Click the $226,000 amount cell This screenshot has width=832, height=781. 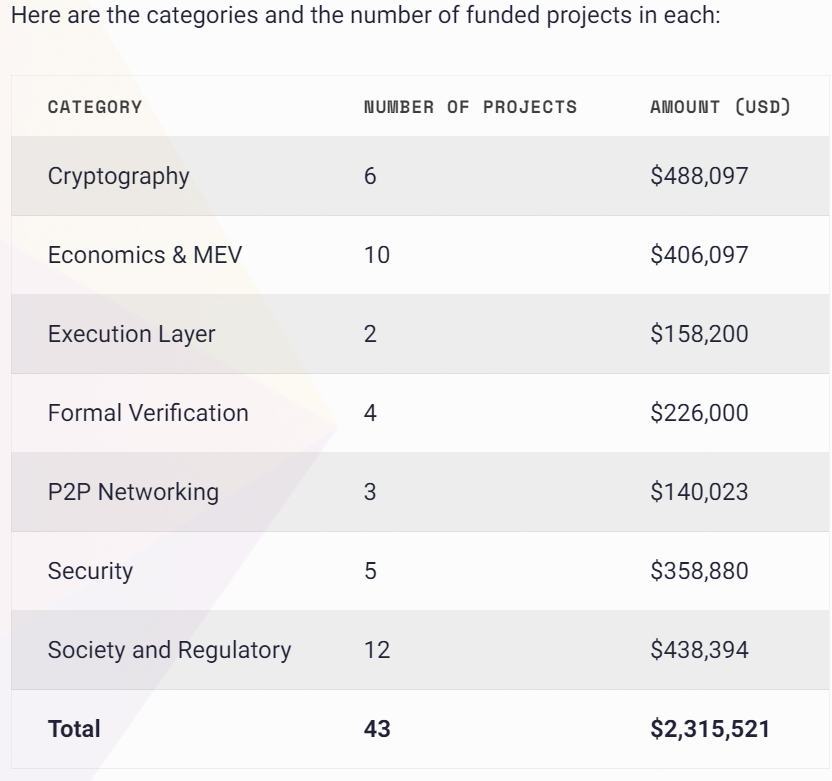tap(699, 413)
